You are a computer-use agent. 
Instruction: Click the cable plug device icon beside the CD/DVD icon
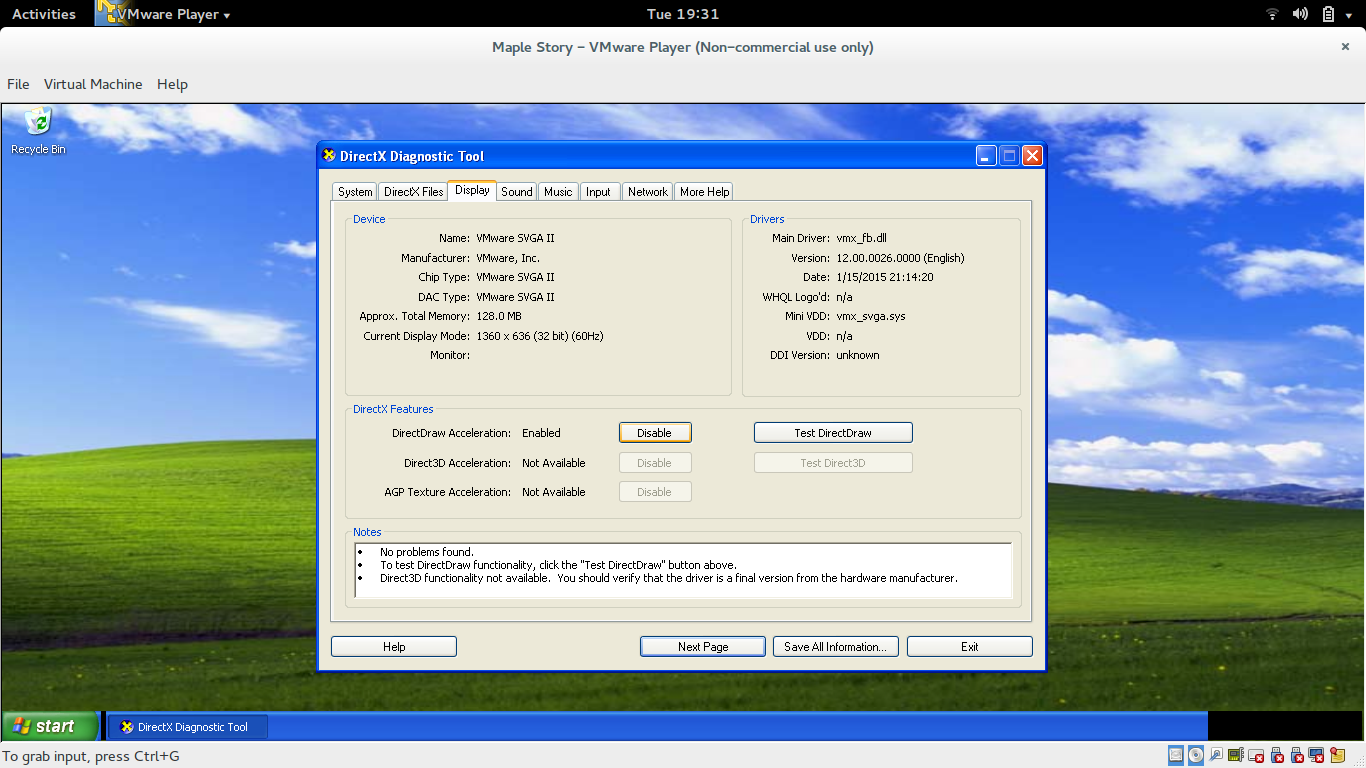tap(1216, 755)
